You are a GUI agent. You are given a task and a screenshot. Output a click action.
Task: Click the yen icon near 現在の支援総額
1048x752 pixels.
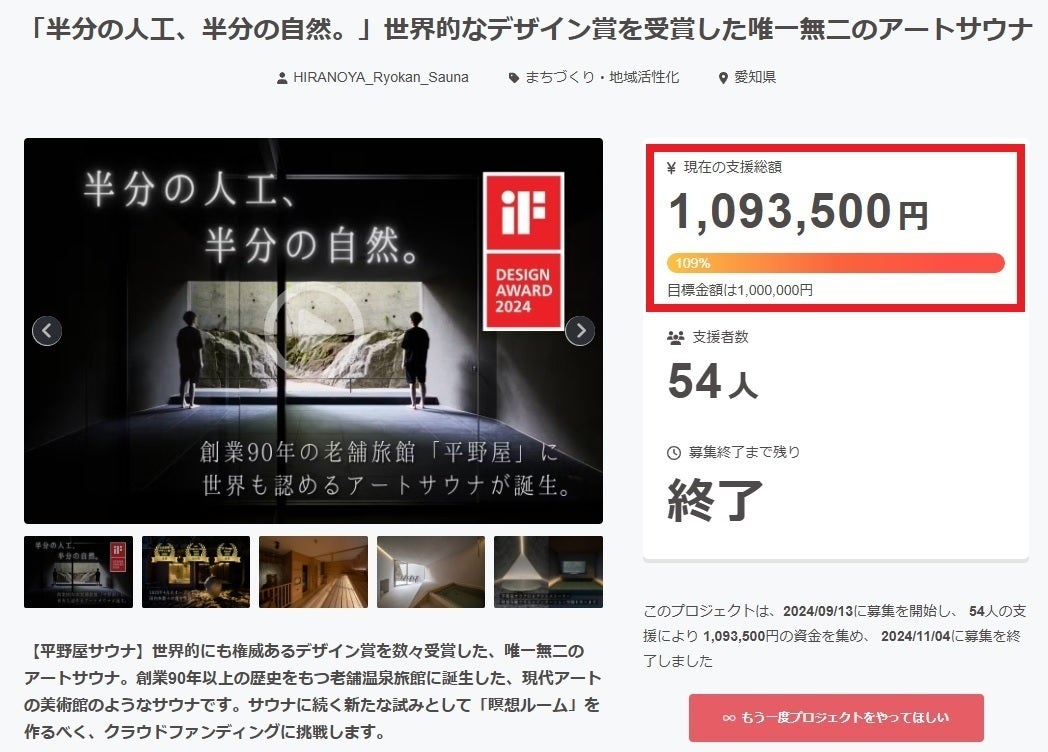[x=671, y=168]
